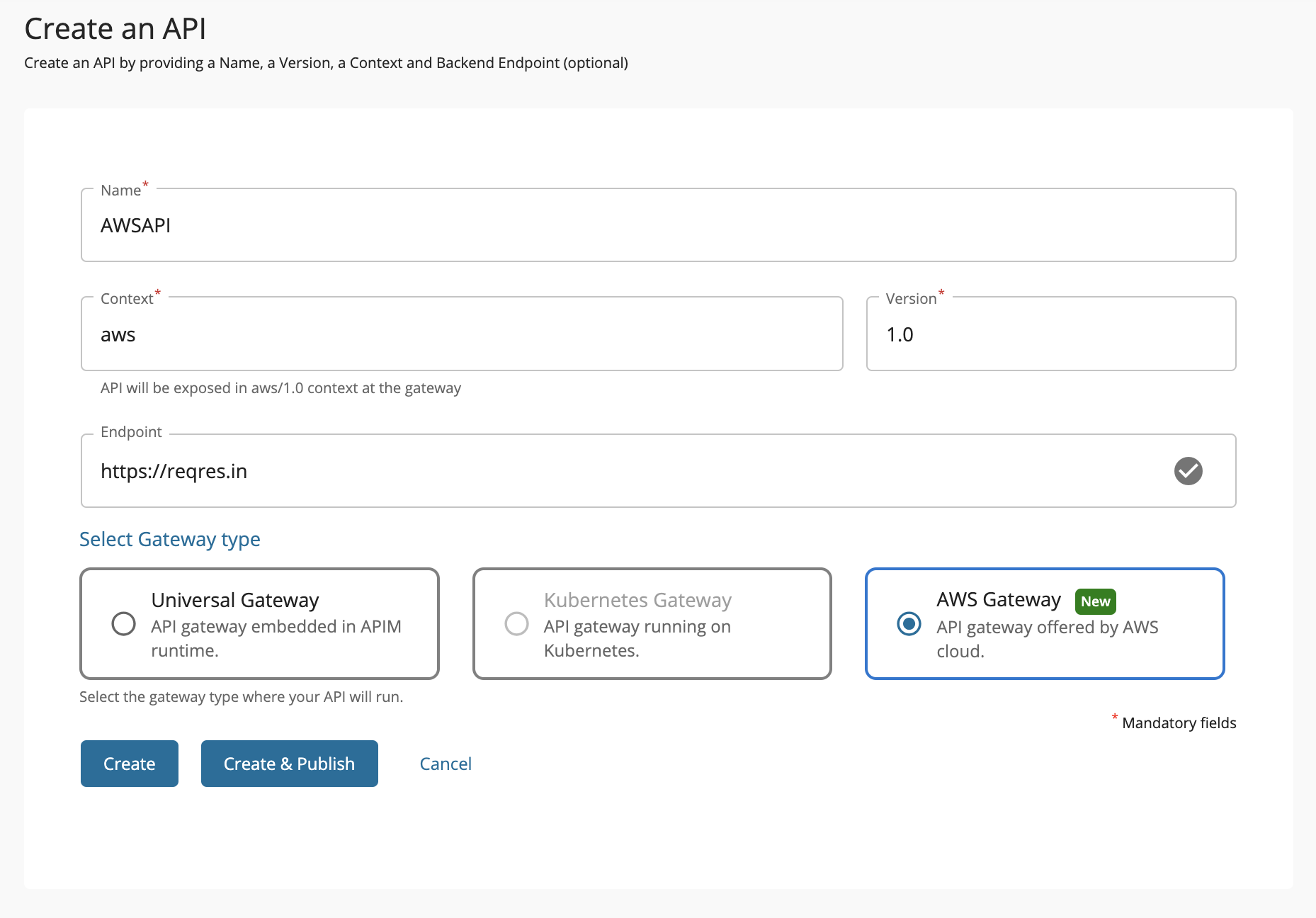Focus the Name field containing AWSAPI
This screenshot has width=1316, height=918.
pyautogui.click(x=659, y=225)
